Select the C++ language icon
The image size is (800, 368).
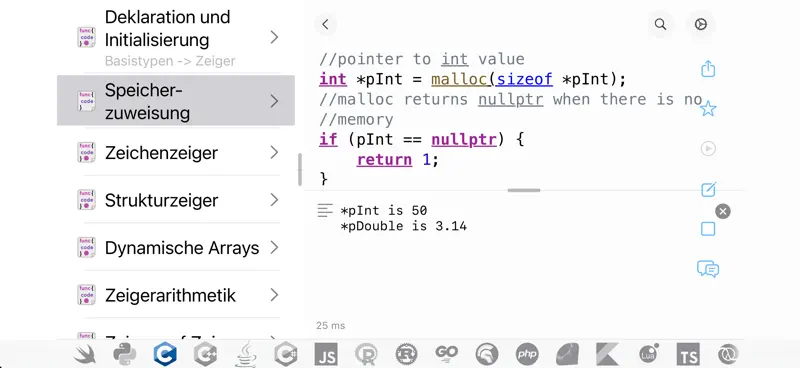click(x=206, y=354)
